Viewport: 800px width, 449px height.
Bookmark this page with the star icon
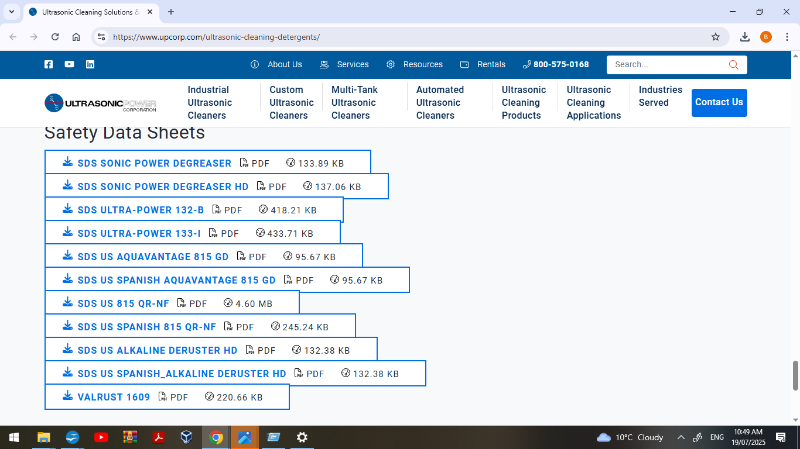pyautogui.click(x=715, y=37)
